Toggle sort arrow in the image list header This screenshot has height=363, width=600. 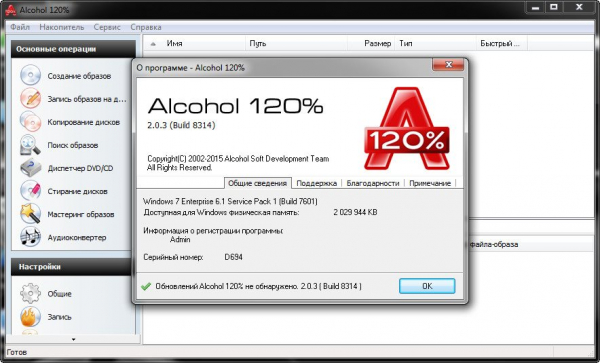tap(153, 44)
